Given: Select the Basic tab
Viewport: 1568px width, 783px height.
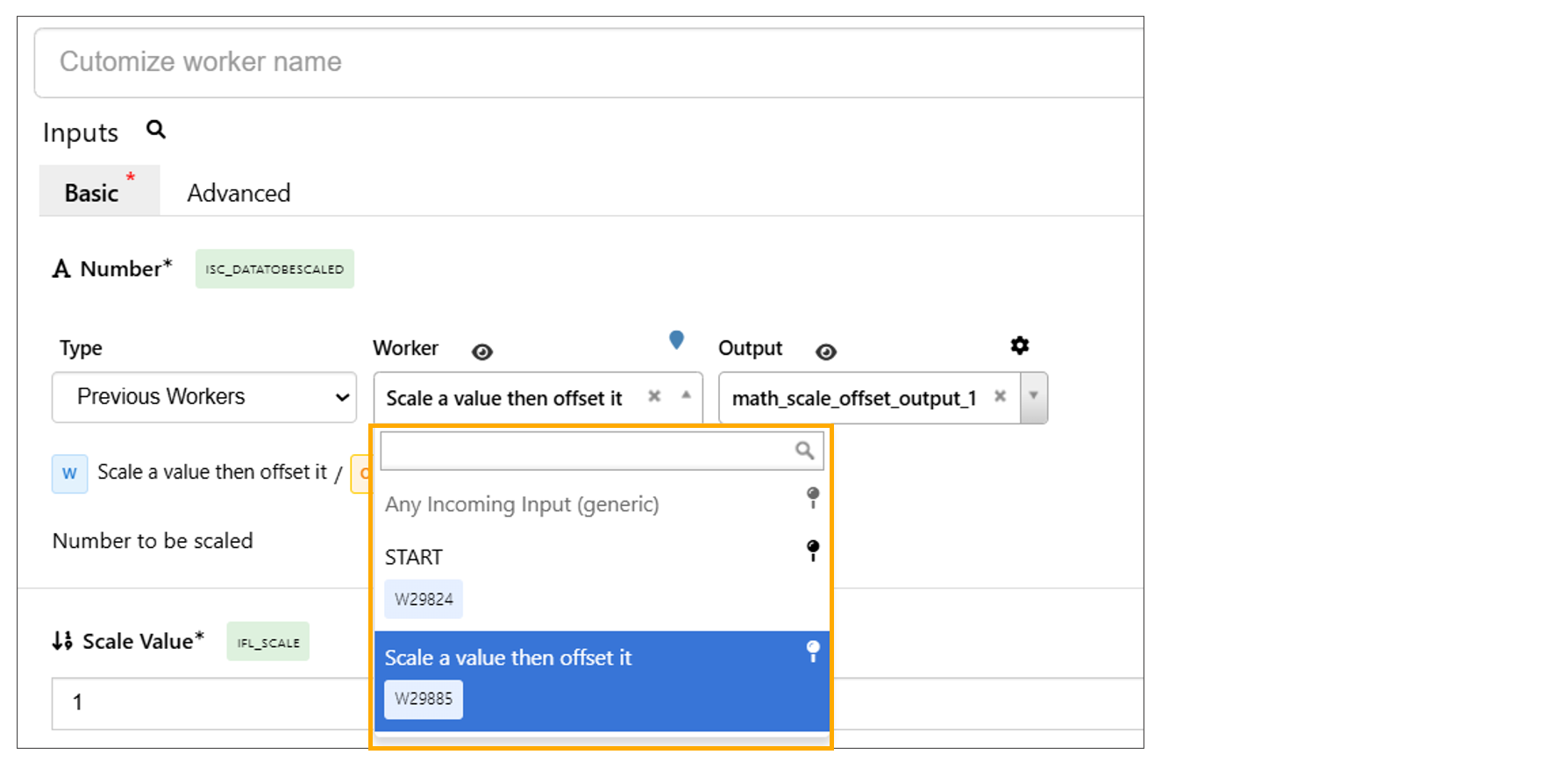Looking at the screenshot, I should tap(92, 193).
